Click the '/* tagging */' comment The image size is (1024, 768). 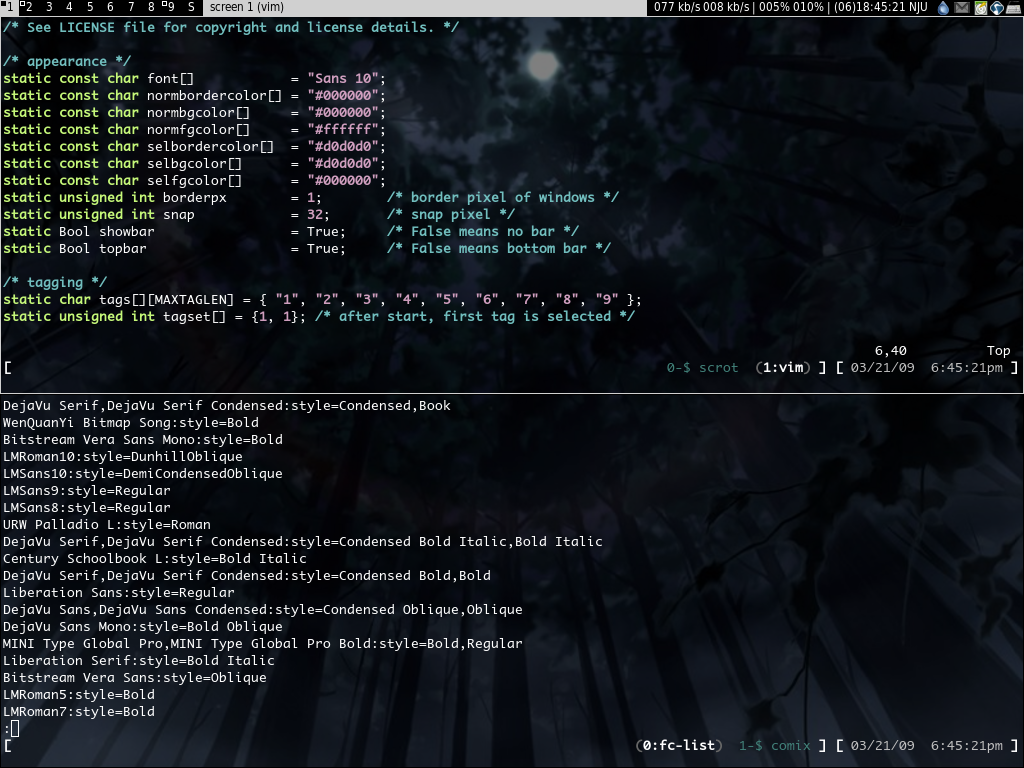click(55, 282)
